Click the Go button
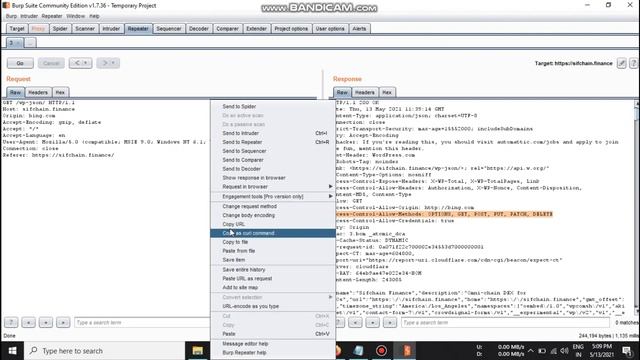 click(x=20, y=63)
